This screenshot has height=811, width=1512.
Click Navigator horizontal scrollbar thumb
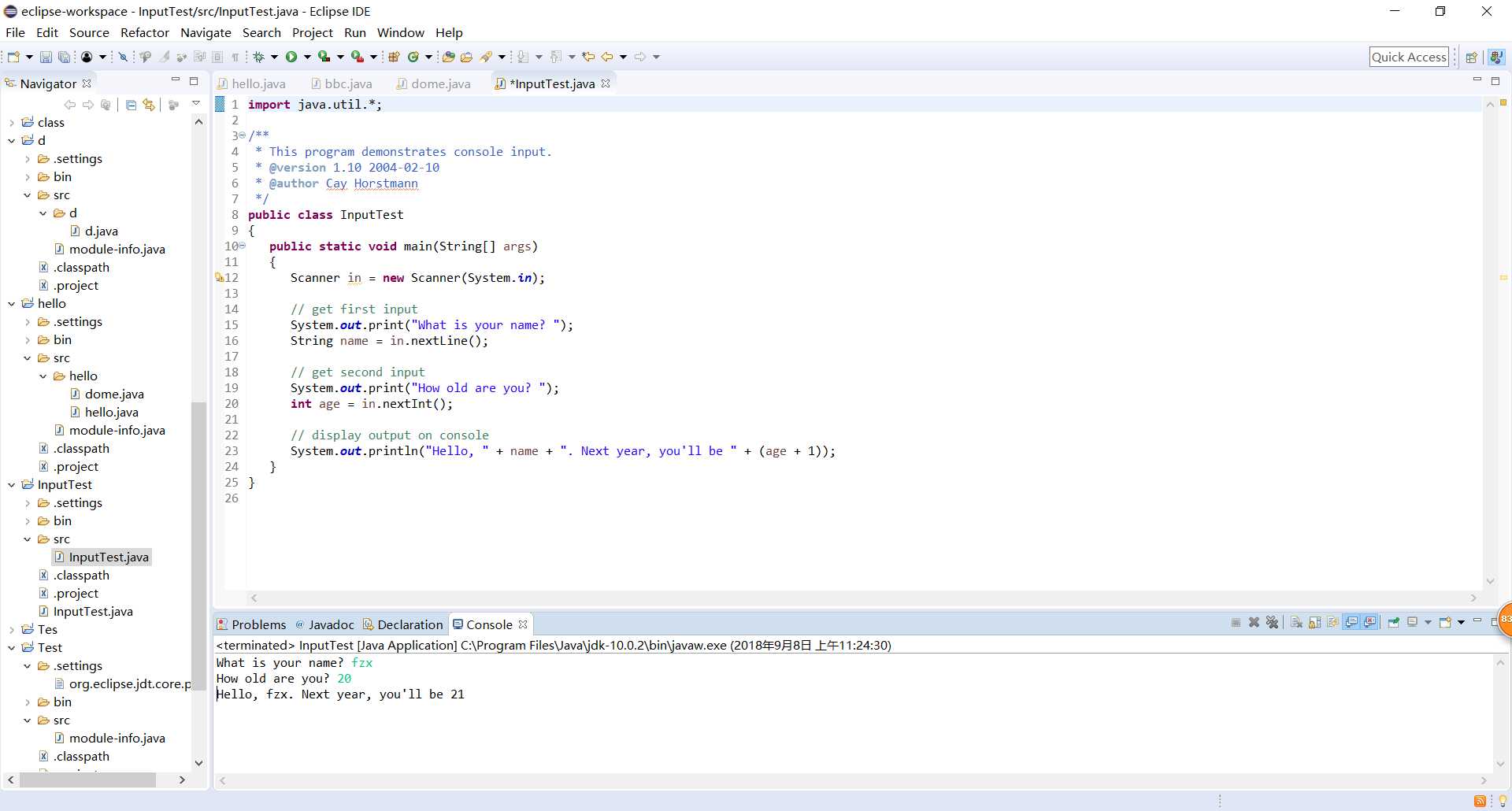click(87, 780)
